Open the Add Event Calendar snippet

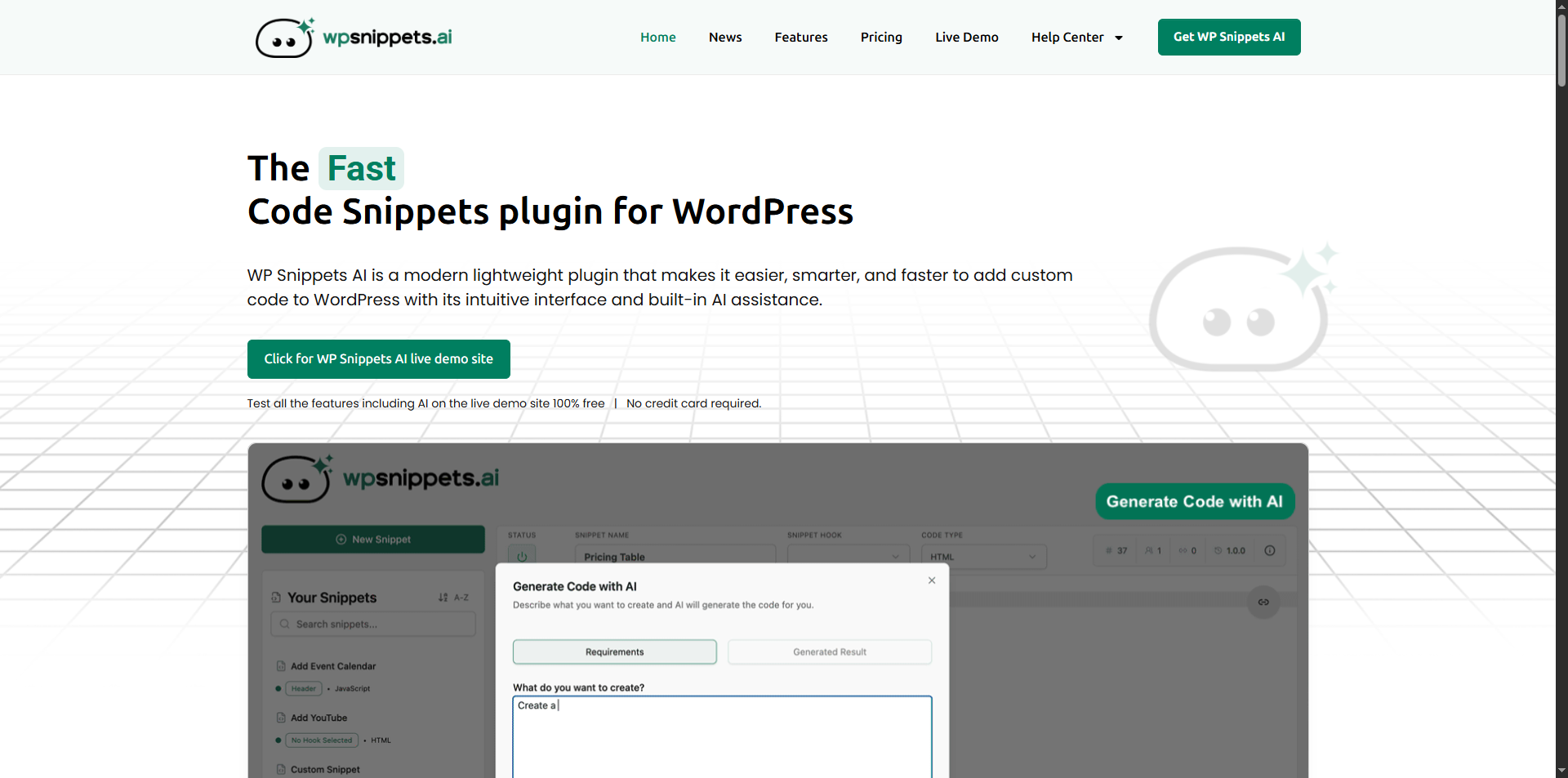(333, 666)
